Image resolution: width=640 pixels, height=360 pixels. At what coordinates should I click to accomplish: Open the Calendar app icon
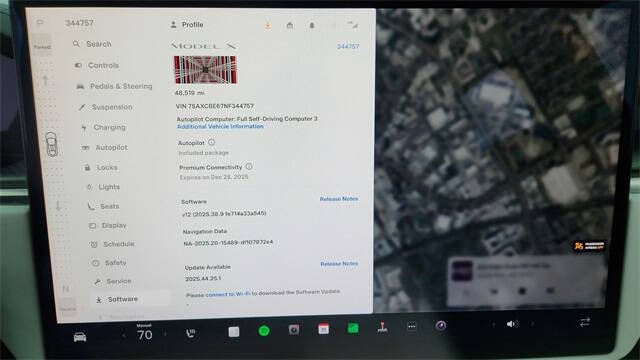tap(323, 329)
